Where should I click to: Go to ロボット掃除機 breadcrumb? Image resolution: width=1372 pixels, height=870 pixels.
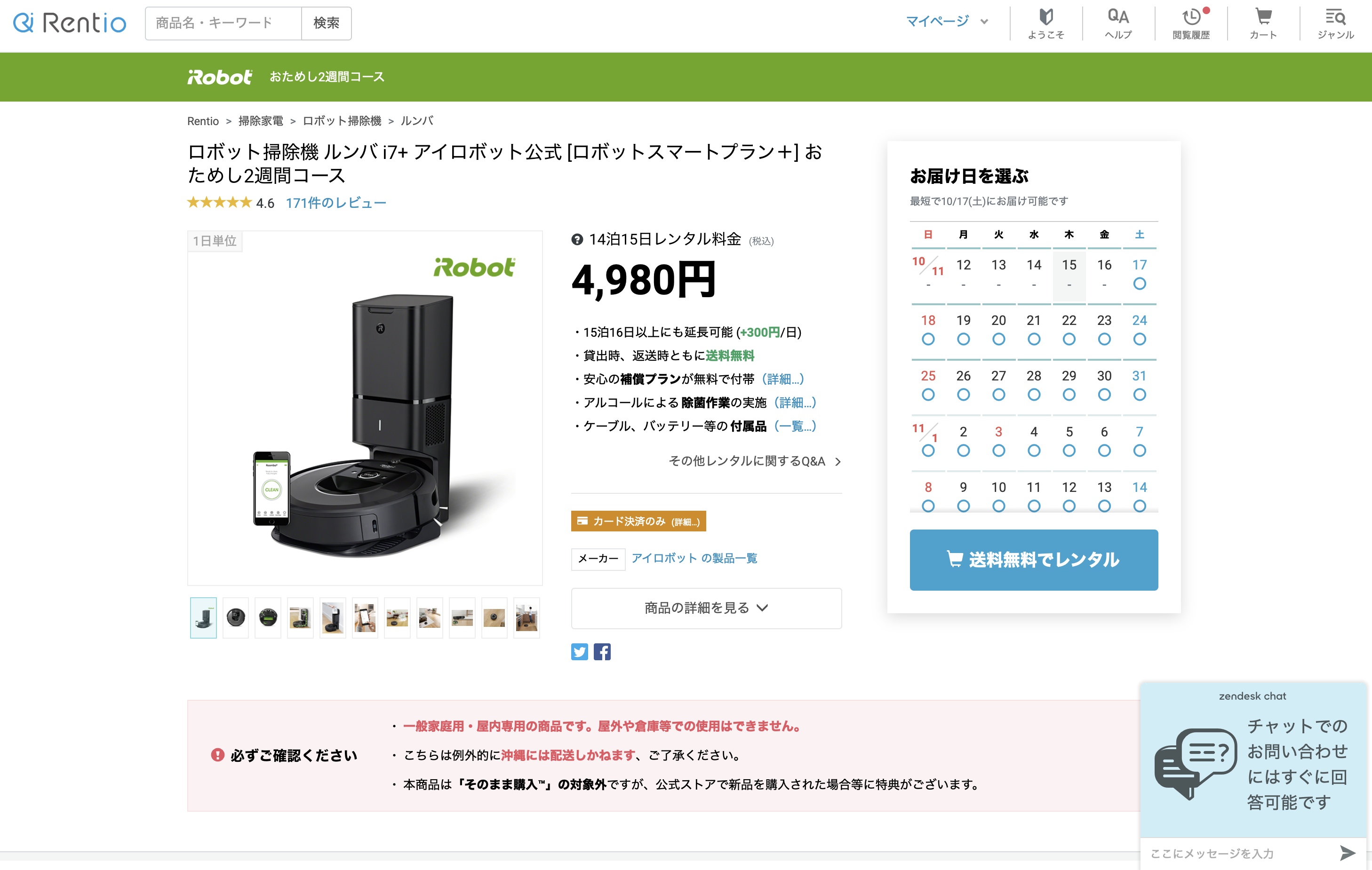coord(342,121)
